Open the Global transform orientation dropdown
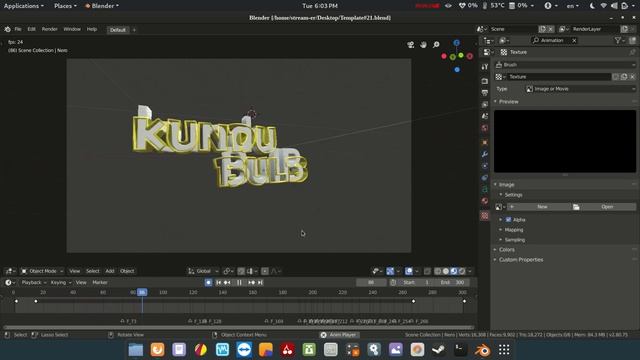Screen dimensions: 640x360 click(203, 271)
